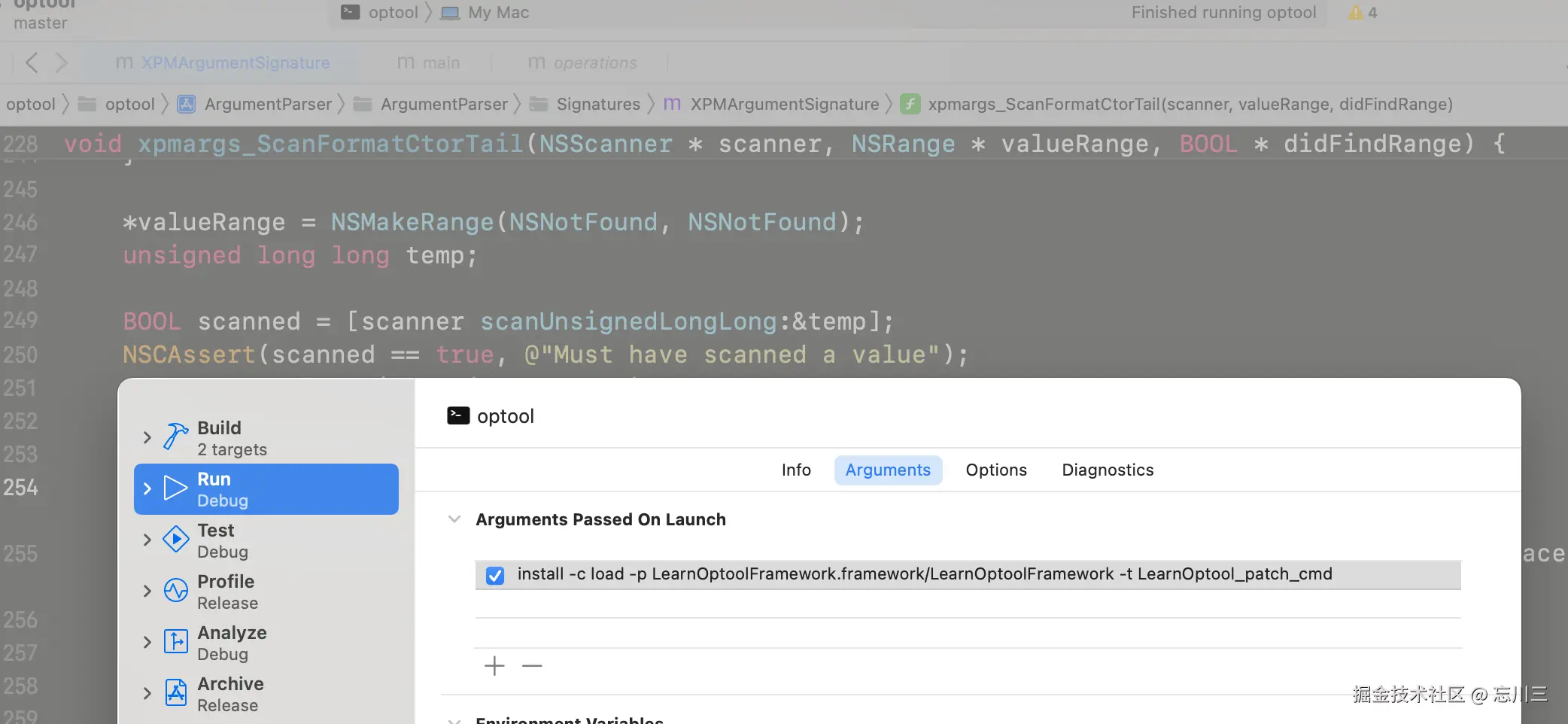Click the Signatures folder in the breadcrumb
Screen dimensions: 1568x724
597,104
